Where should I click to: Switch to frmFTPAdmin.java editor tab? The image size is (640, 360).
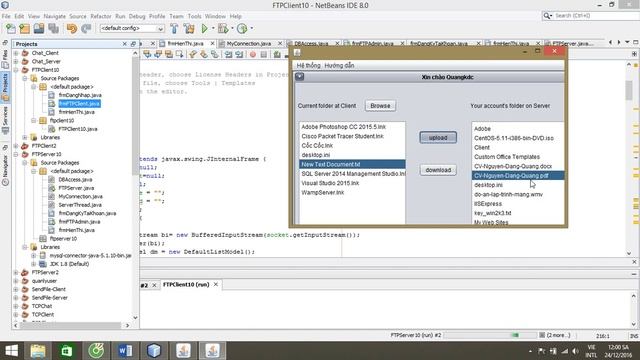tap(372, 43)
